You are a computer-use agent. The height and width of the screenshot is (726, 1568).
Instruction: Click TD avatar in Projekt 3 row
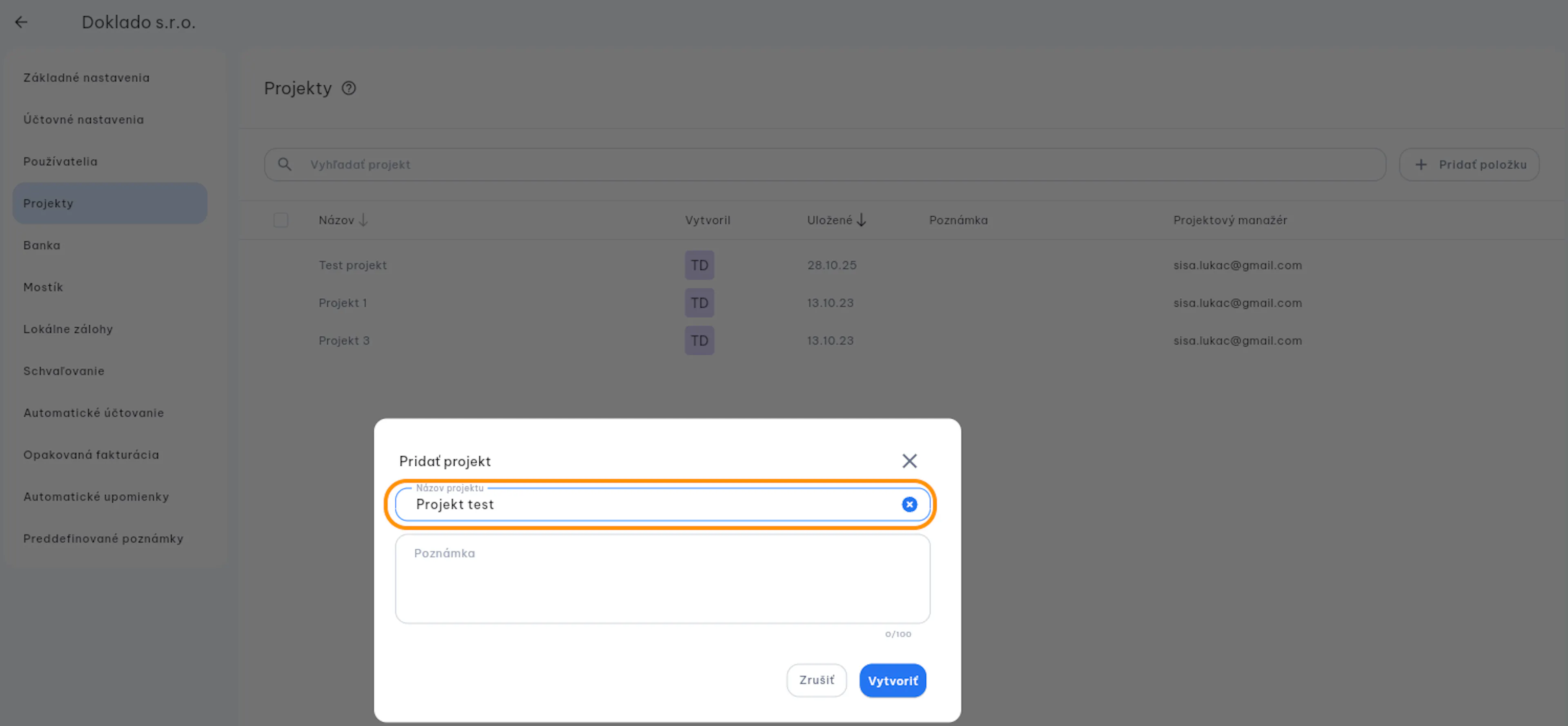[699, 341]
